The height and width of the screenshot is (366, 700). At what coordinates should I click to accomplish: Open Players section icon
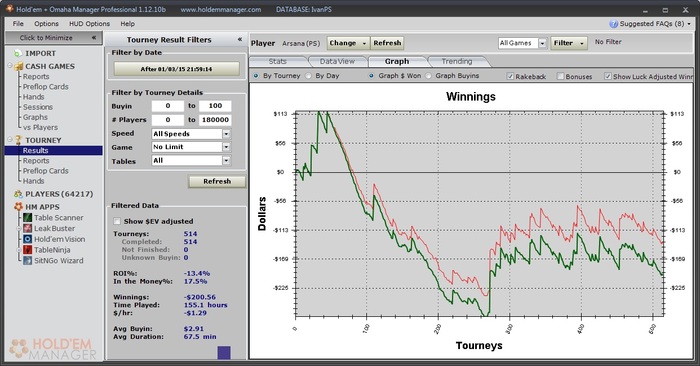[18, 194]
